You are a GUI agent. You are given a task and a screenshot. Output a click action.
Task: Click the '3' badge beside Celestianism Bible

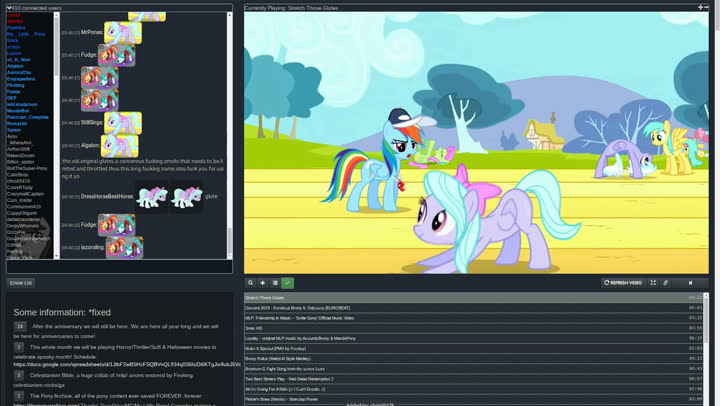pos(19,375)
